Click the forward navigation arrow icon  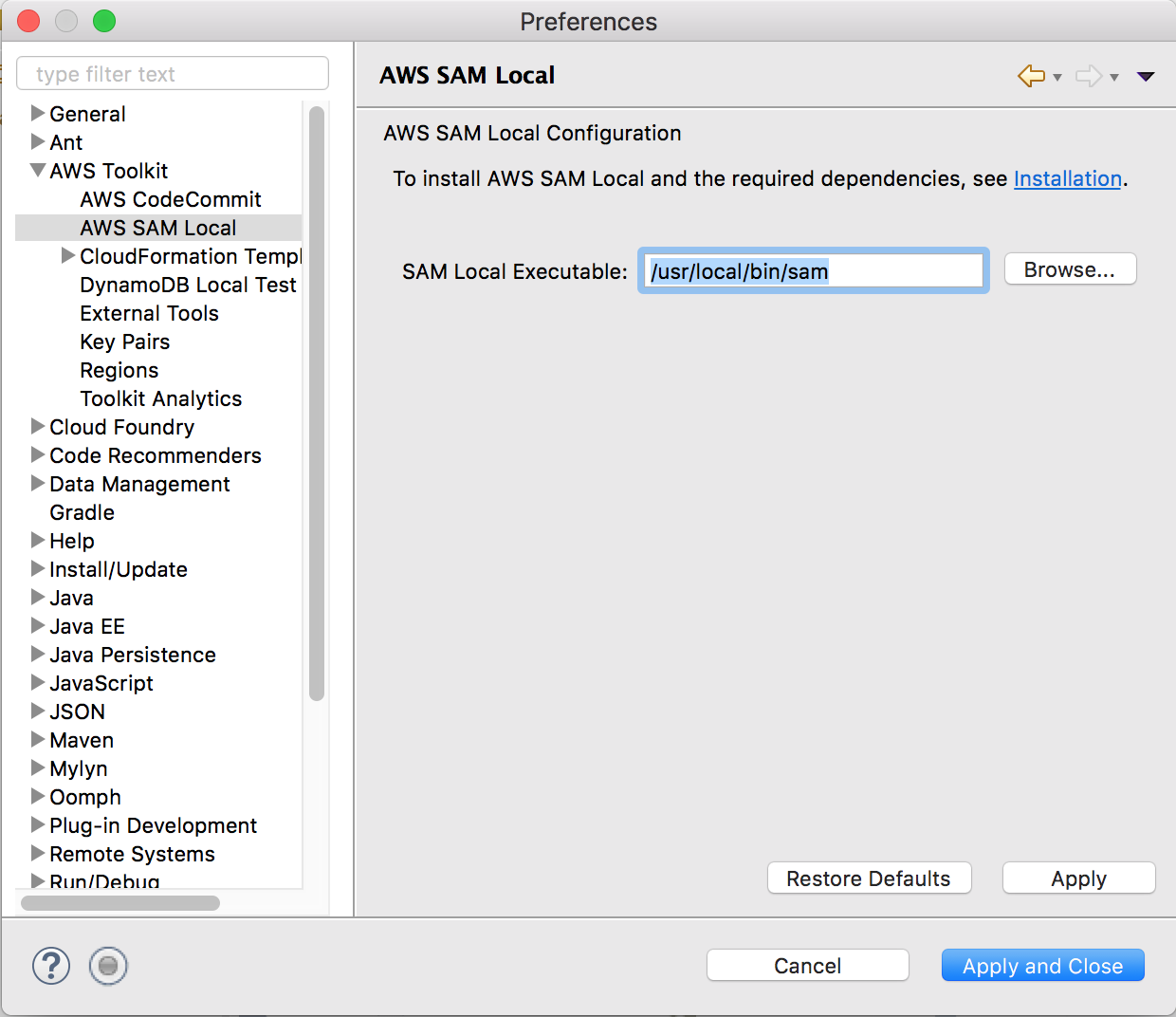pyautogui.click(x=1089, y=76)
